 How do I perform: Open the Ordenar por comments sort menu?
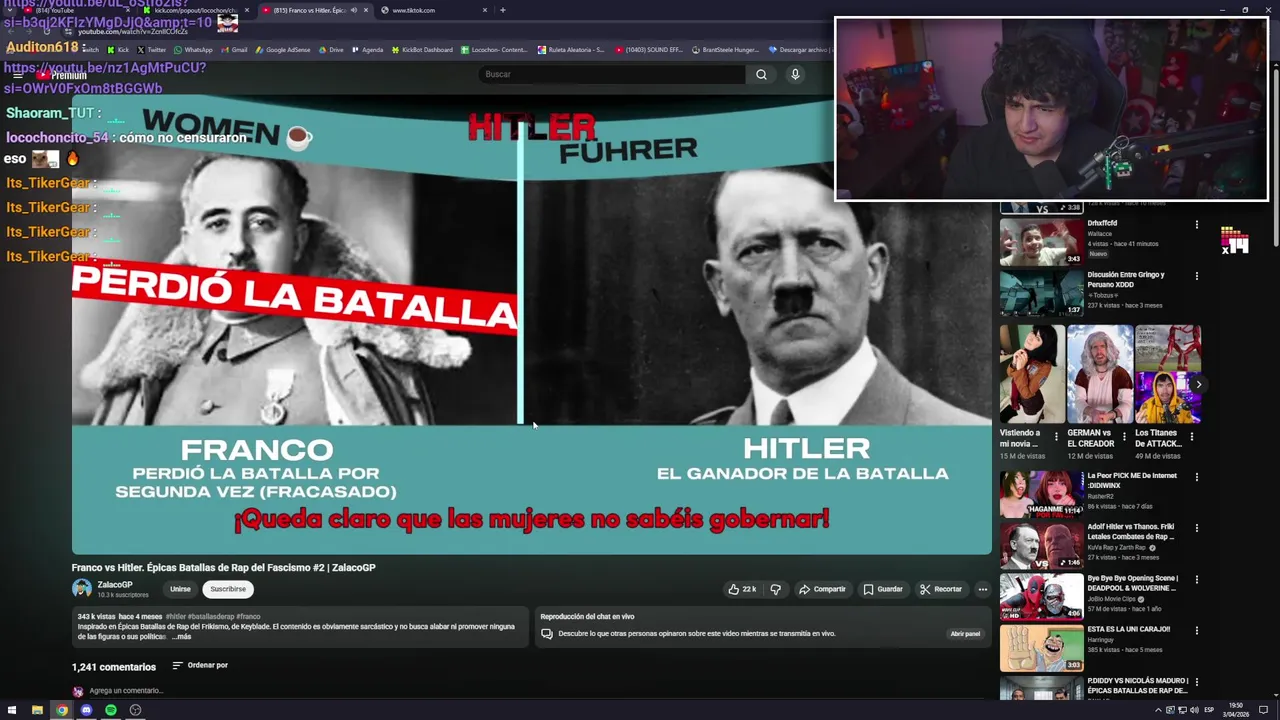tap(200, 665)
